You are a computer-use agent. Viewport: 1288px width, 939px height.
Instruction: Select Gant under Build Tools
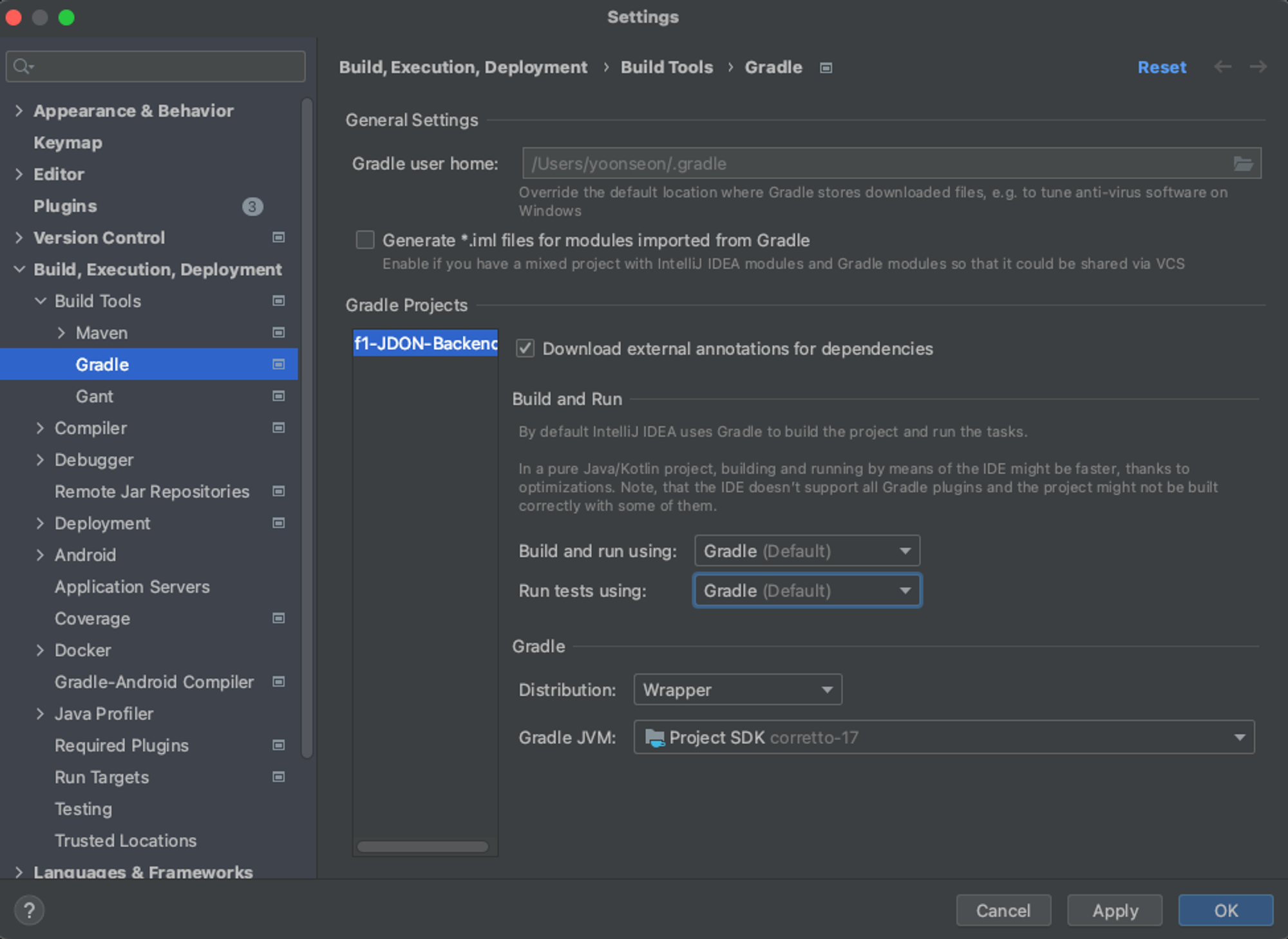(x=94, y=397)
